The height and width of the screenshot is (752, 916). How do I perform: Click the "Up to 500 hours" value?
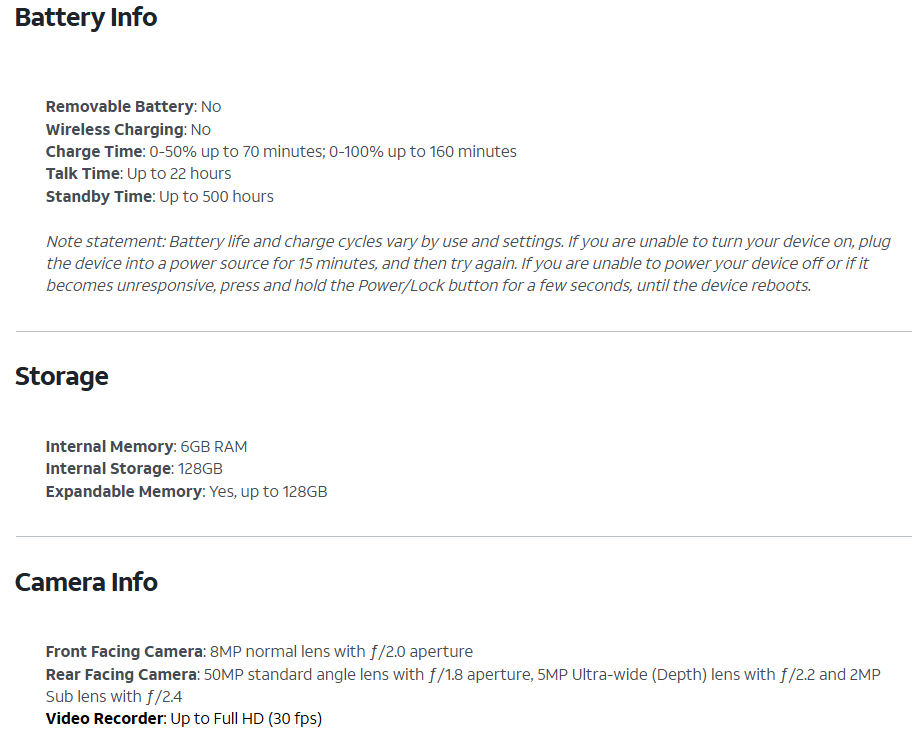pyautogui.click(x=216, y=197)
